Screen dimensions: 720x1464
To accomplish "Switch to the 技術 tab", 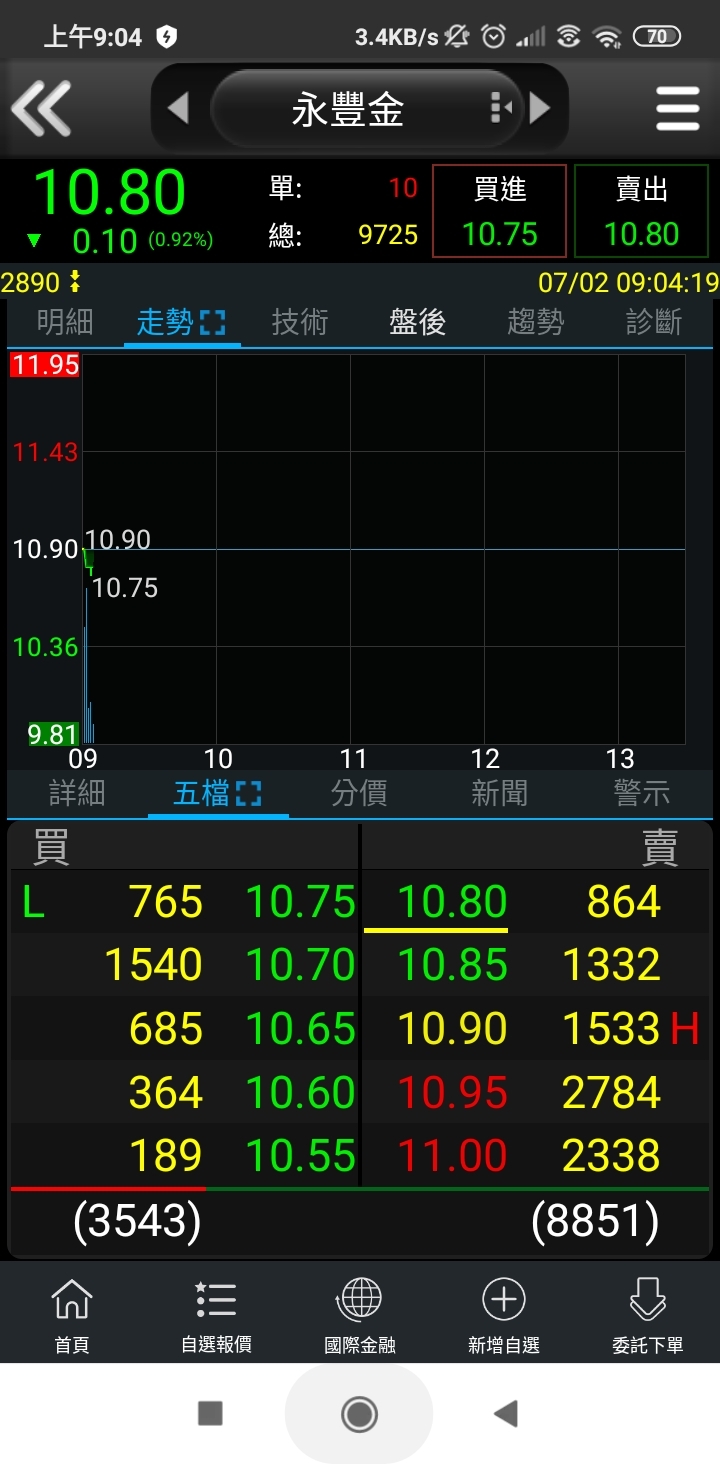I will coord(300,322).
